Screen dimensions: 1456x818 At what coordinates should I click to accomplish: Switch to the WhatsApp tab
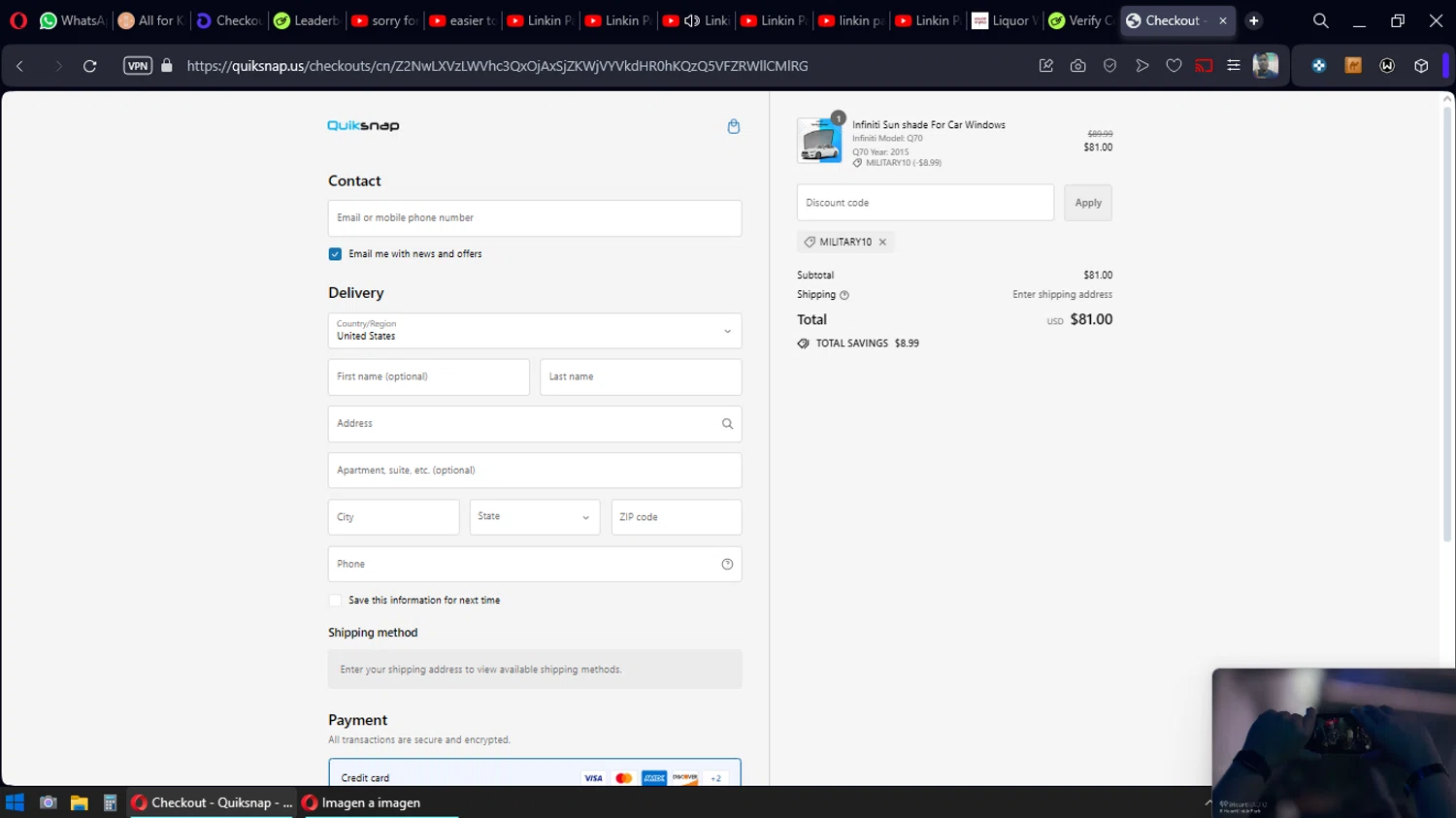[72, 20]
